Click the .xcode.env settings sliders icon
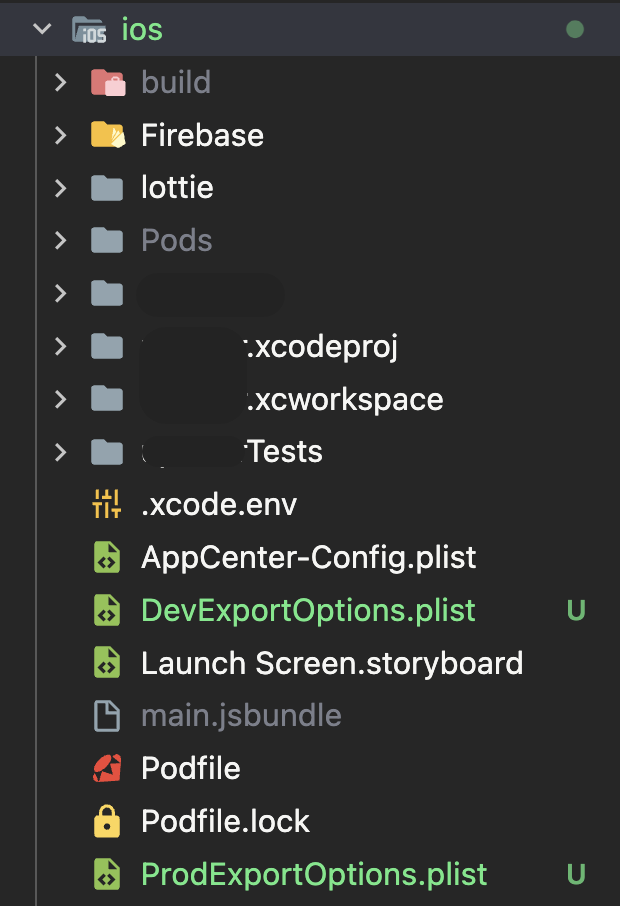 click(x=106, y=504)
